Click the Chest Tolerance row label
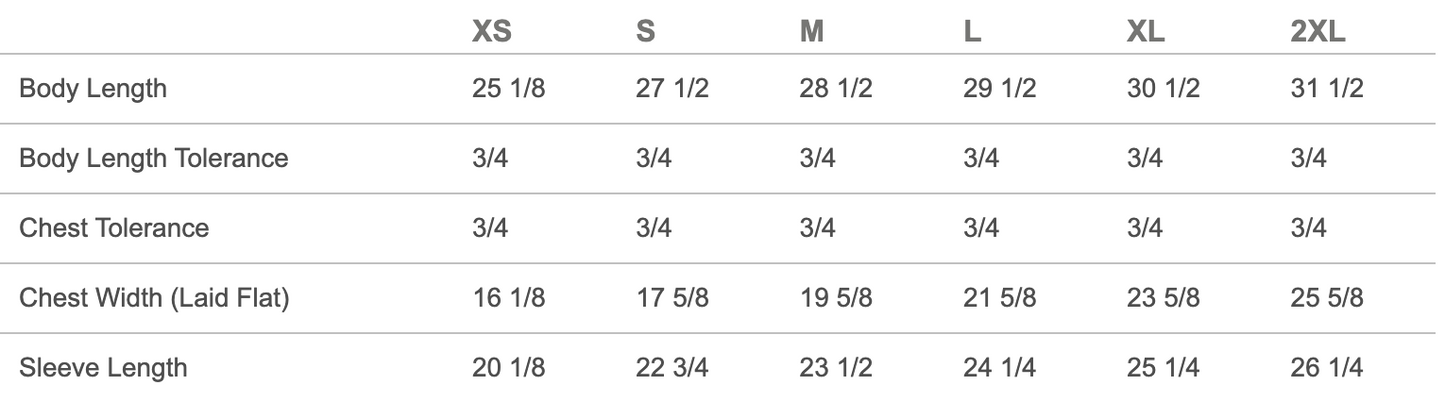The width and height of the screenshot is (1445, 402). click(114, 228)
